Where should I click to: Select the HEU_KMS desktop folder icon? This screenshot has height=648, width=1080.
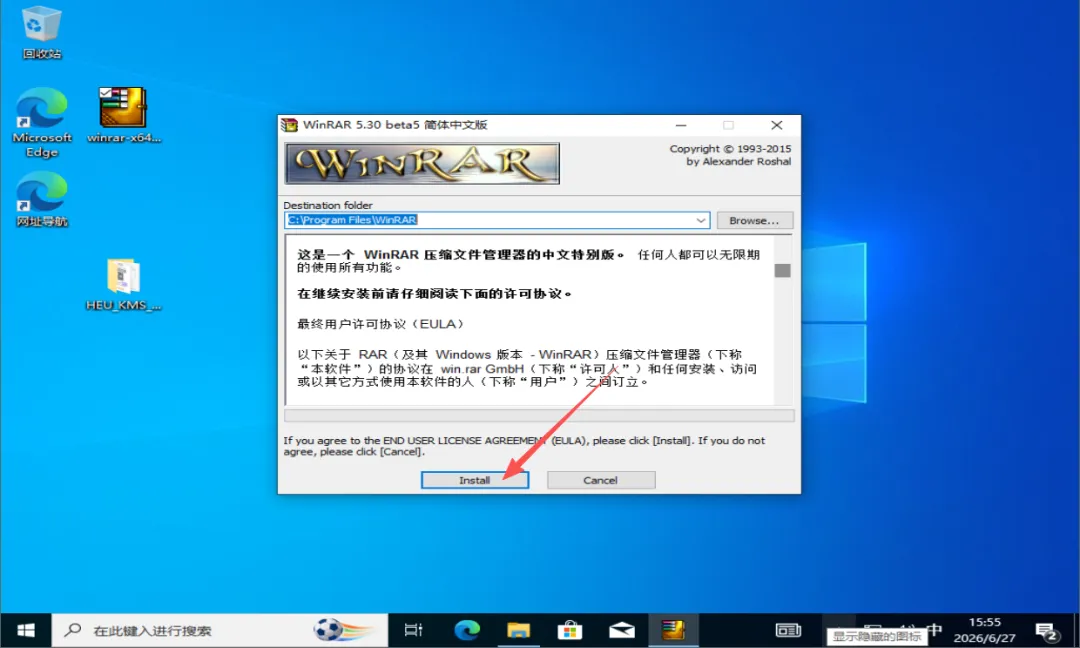(124, 284)
